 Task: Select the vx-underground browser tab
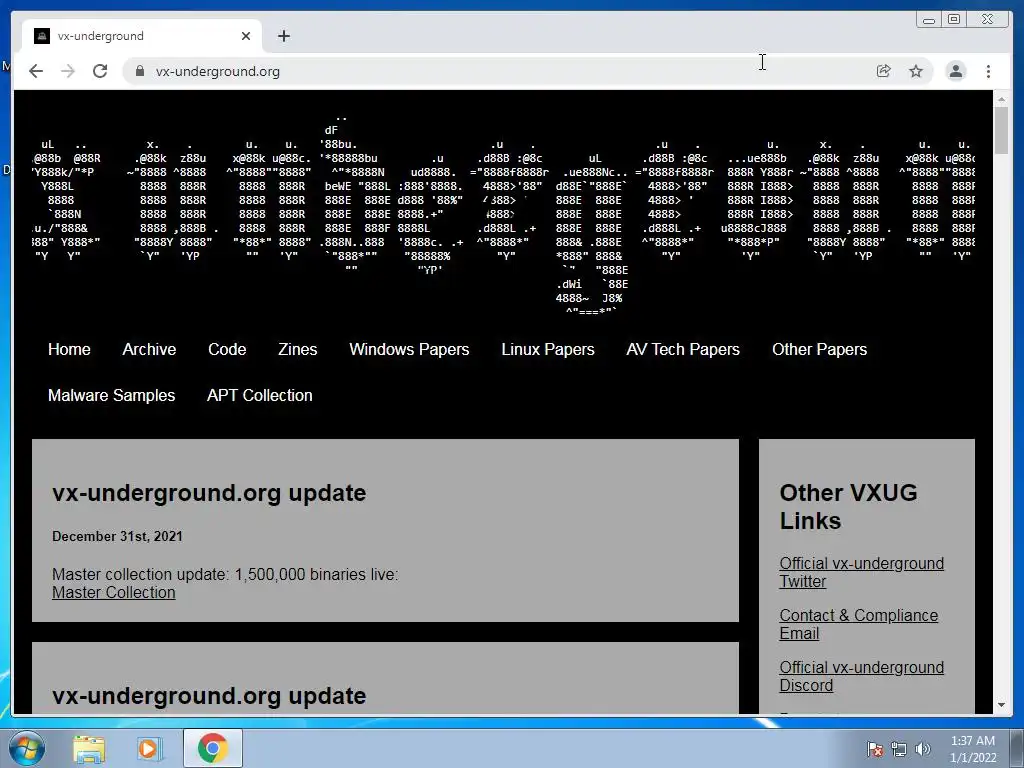142,36
